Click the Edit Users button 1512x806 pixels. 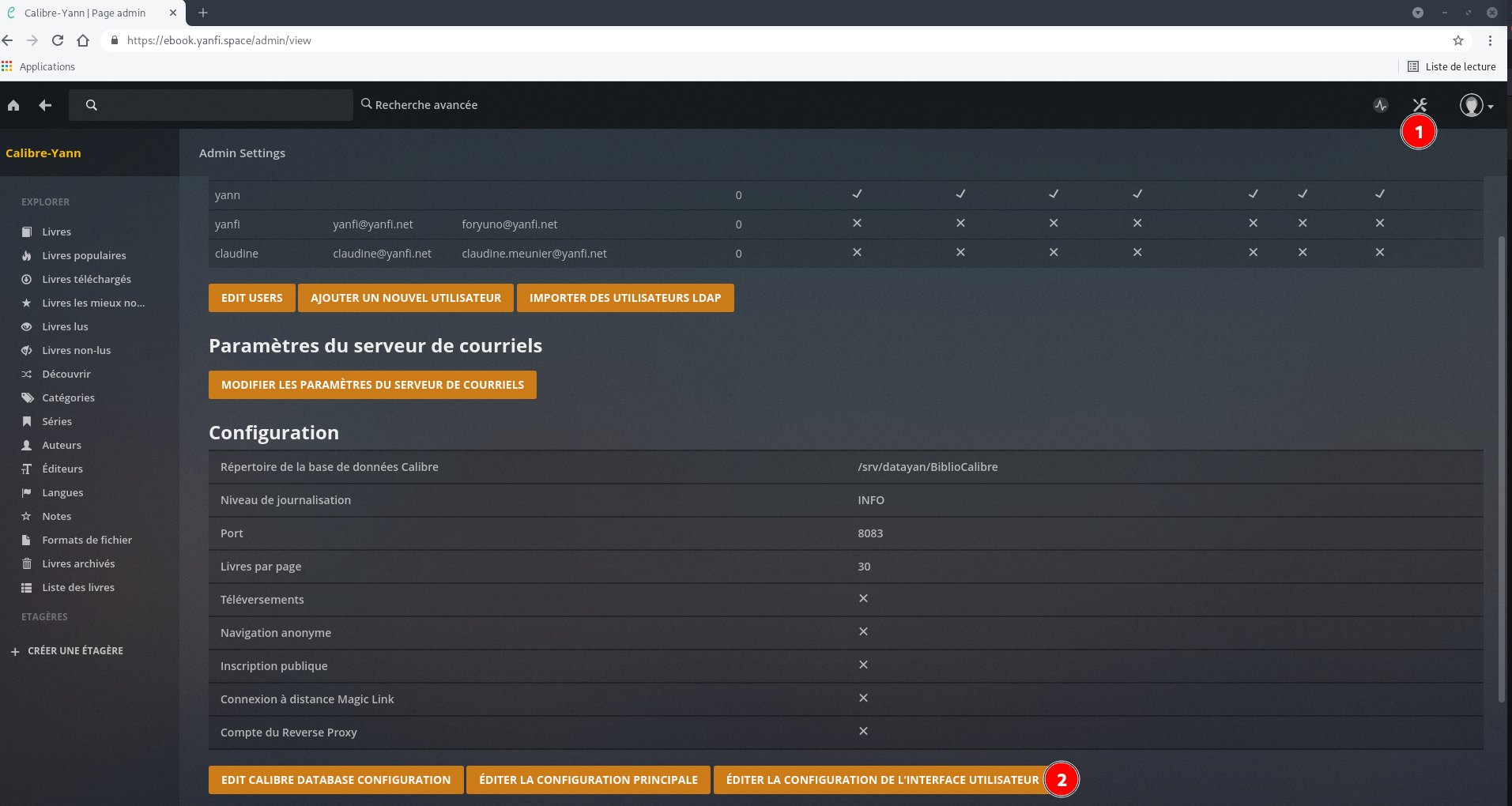251,298
